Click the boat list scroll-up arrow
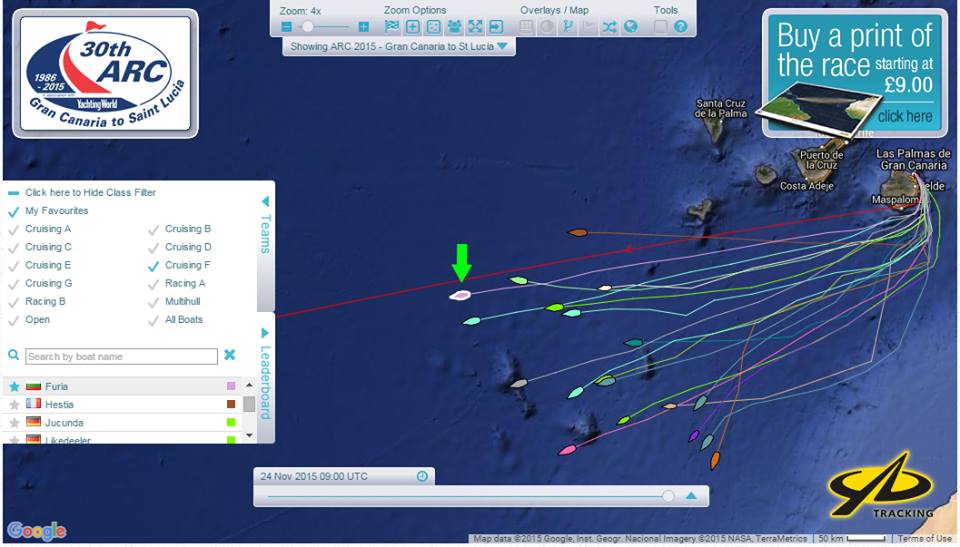960x547 pixels. coord(249,385)
